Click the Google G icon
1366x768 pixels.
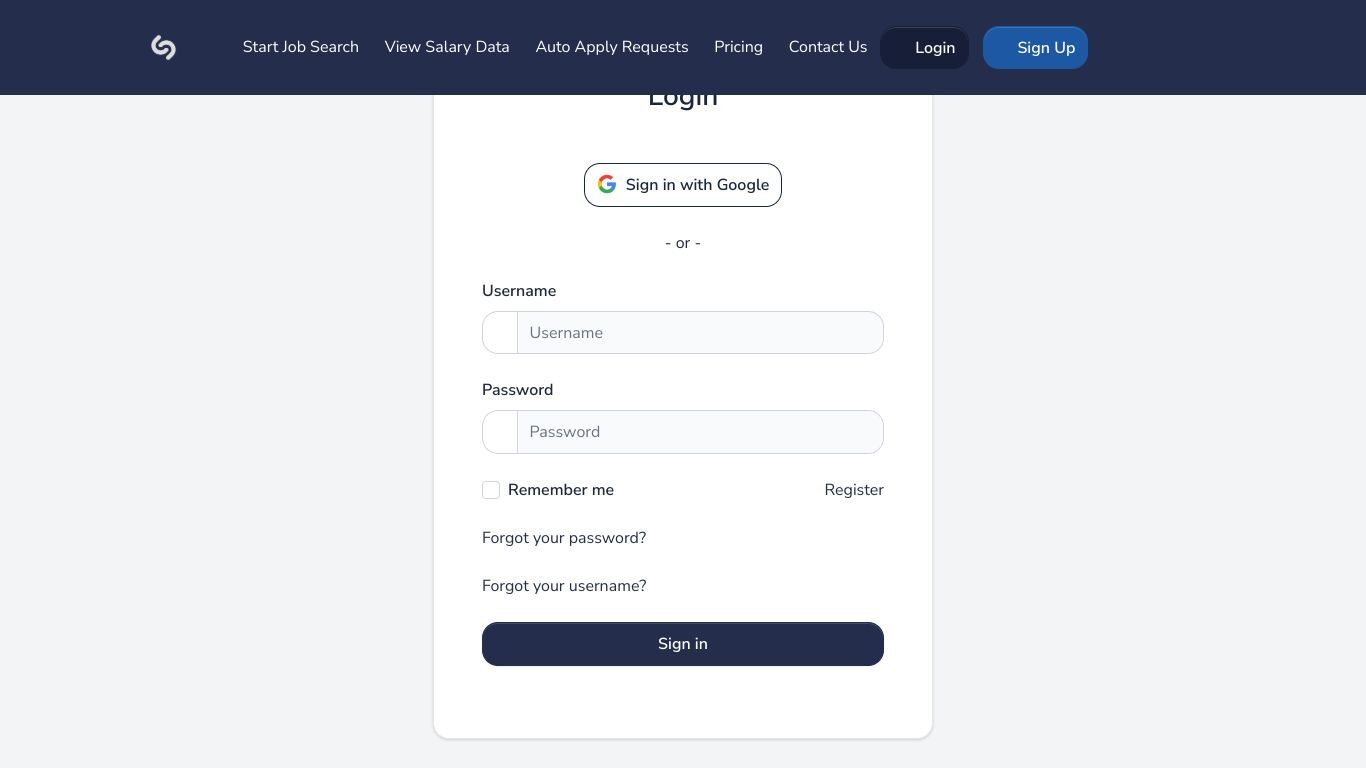click(607, 184)
